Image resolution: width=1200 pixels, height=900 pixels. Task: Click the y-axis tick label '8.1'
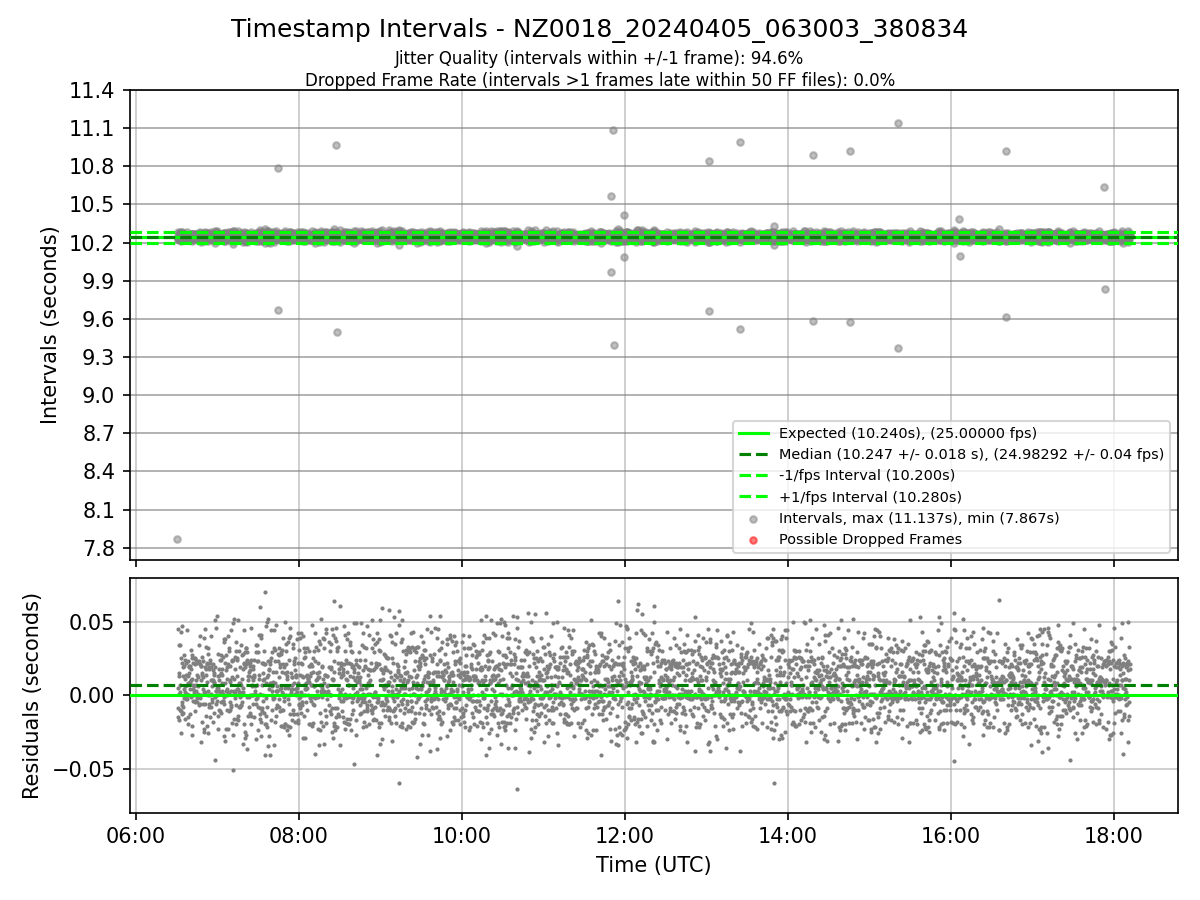[x=98, y=510]
